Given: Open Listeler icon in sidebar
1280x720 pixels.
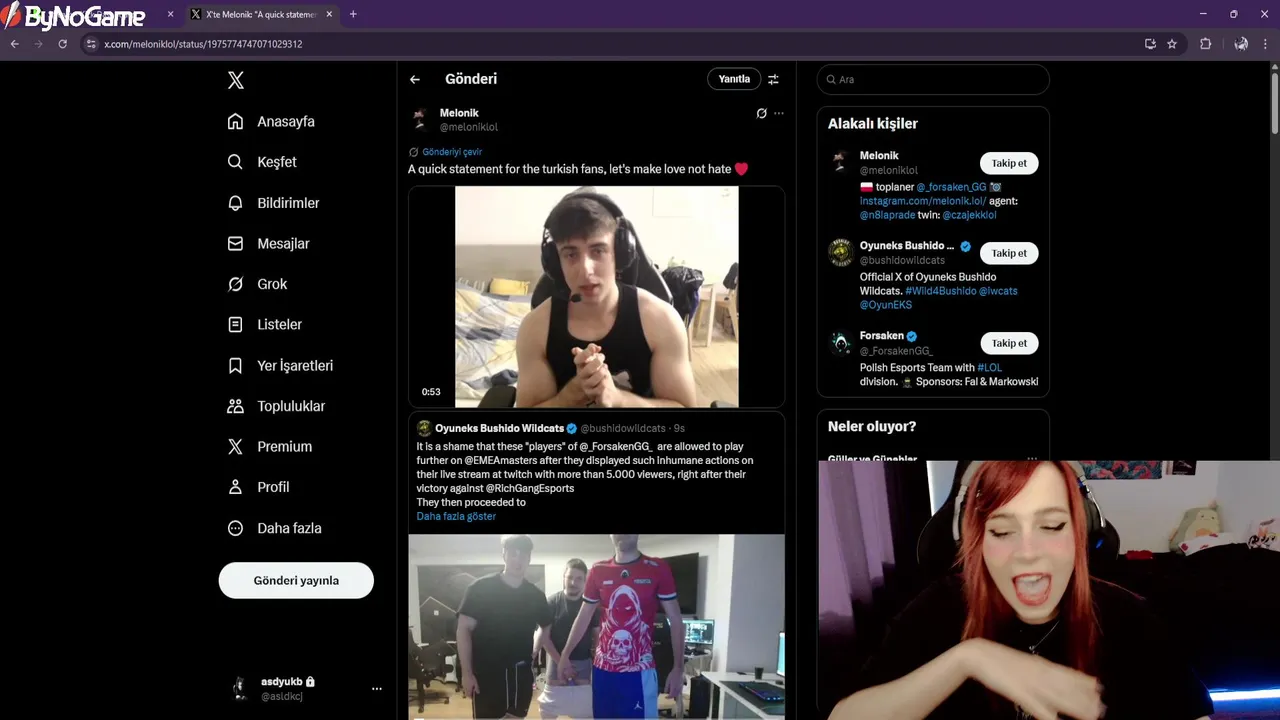Looking at the screenshot, I should click(235, 325).
